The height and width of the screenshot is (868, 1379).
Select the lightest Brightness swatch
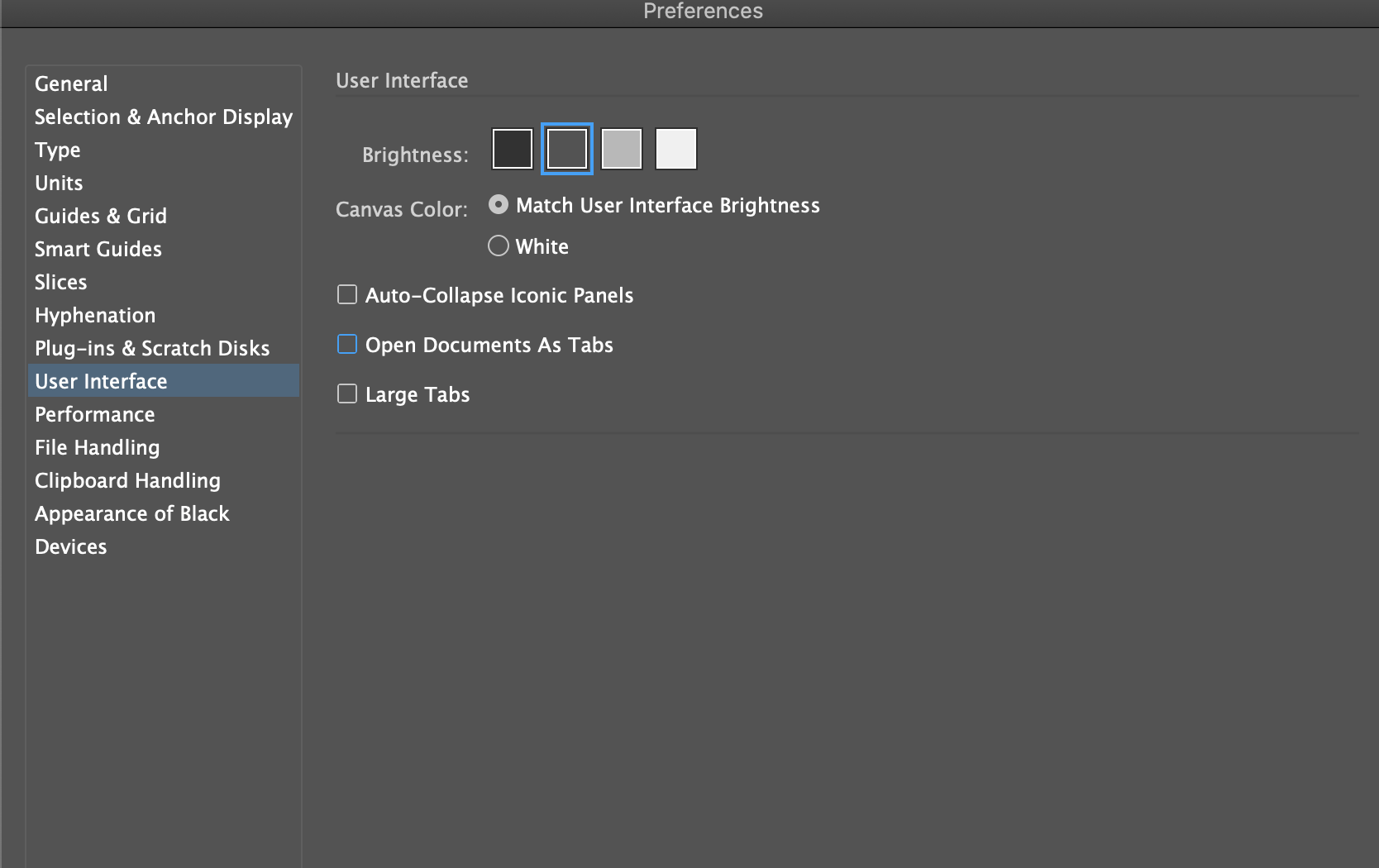[x=675, y=149]
